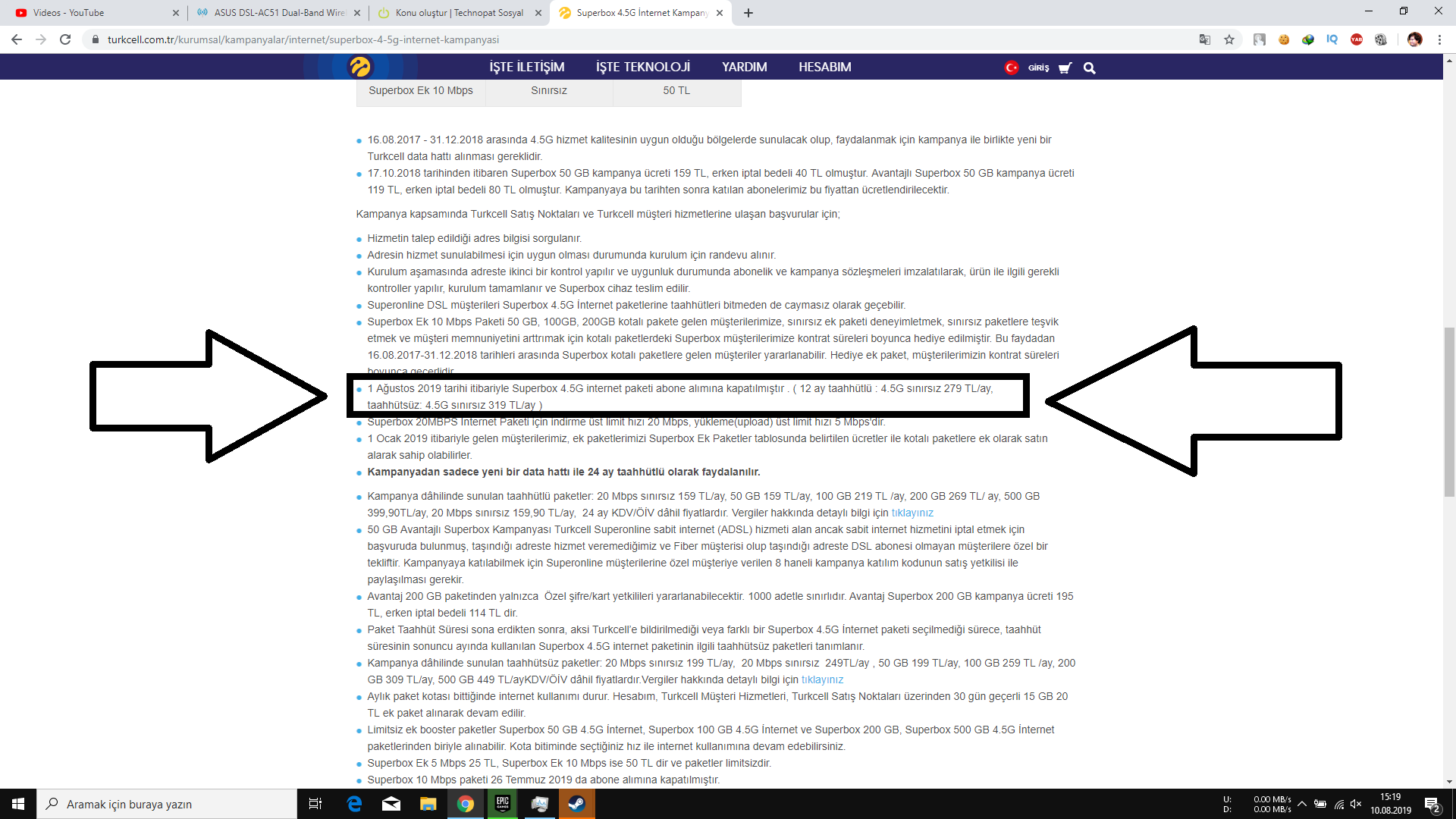This screenshot has width=1456, height=819.
Task: Switch to the ASUS DSL-AC51 tab
Action: (278, 13)
